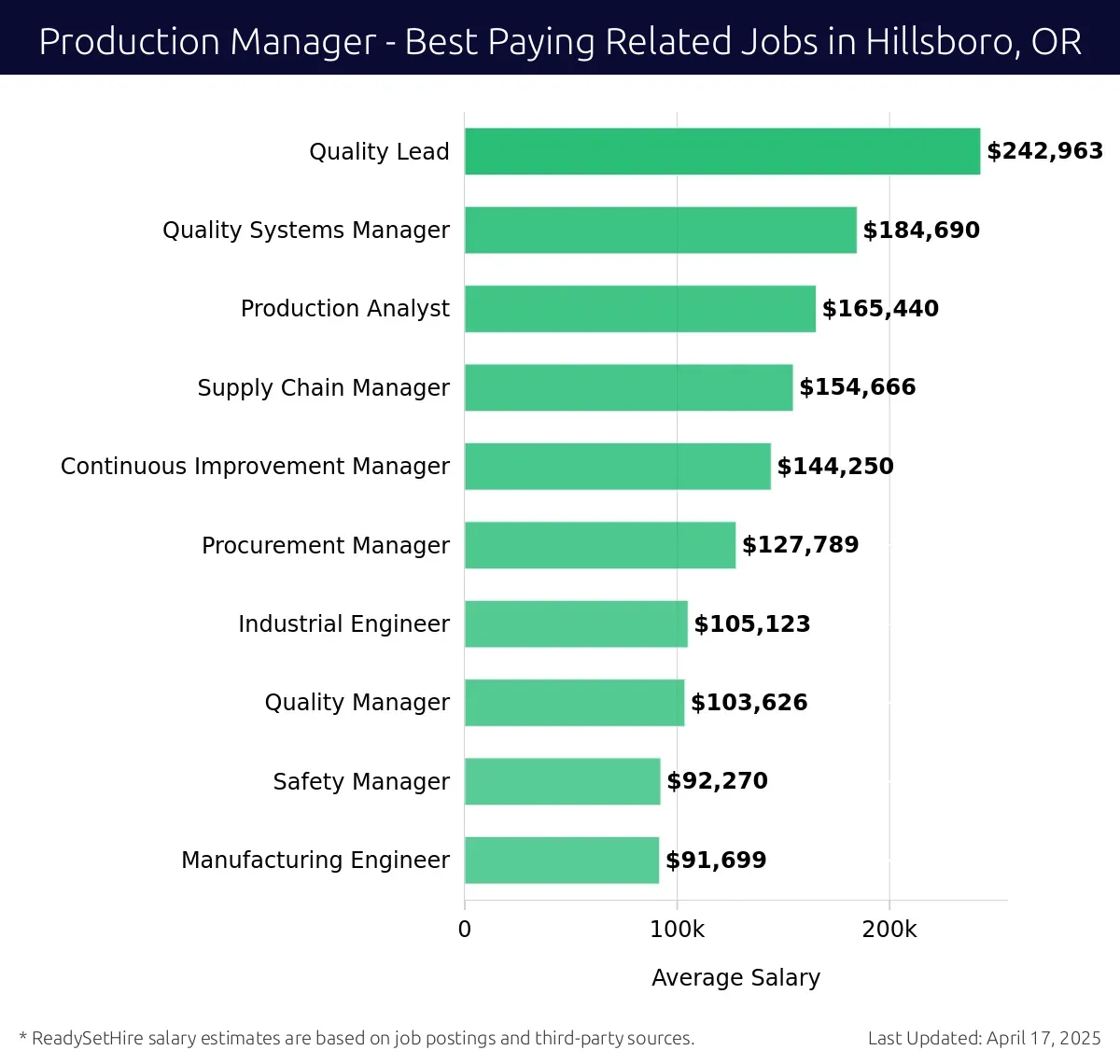Image resolution: width=1120 pixels, height=1064 pixels.
Task: Click the Industrial Engineer bar
Action: click(x=576, y=623)
